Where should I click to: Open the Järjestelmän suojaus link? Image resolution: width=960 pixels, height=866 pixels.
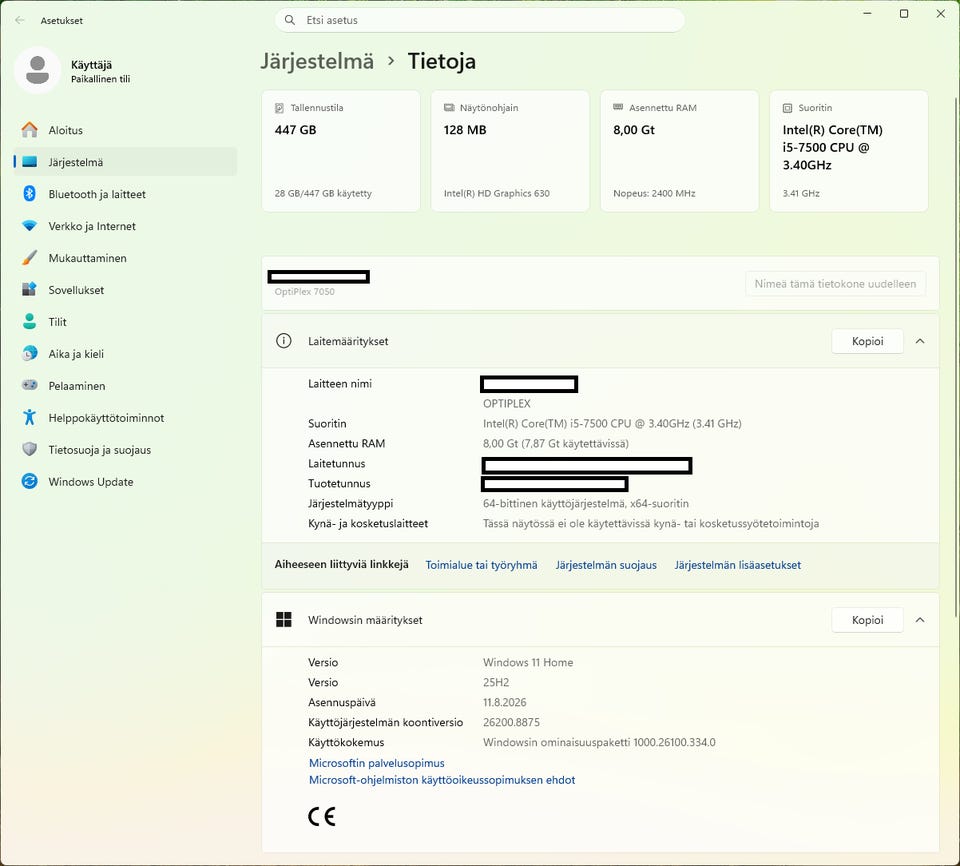click(x=606, y=565)
